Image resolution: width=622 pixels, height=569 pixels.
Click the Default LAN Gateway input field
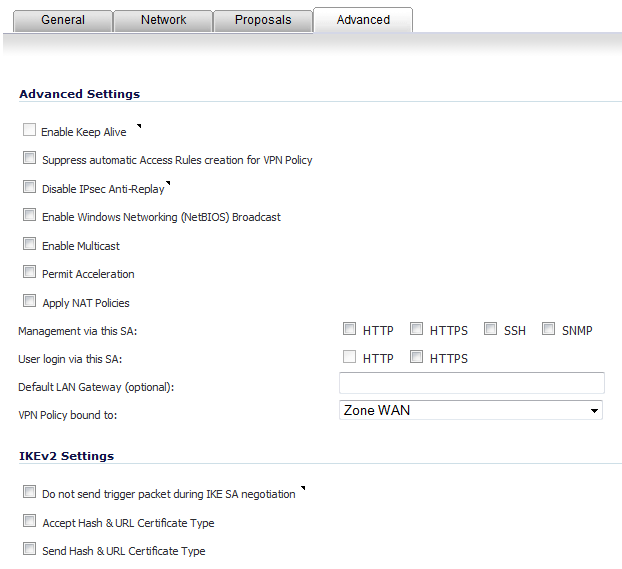[472, 383]
